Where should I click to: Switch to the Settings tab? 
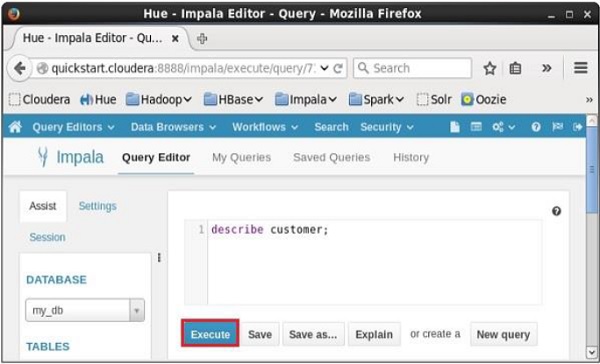(x=98, y=206)
